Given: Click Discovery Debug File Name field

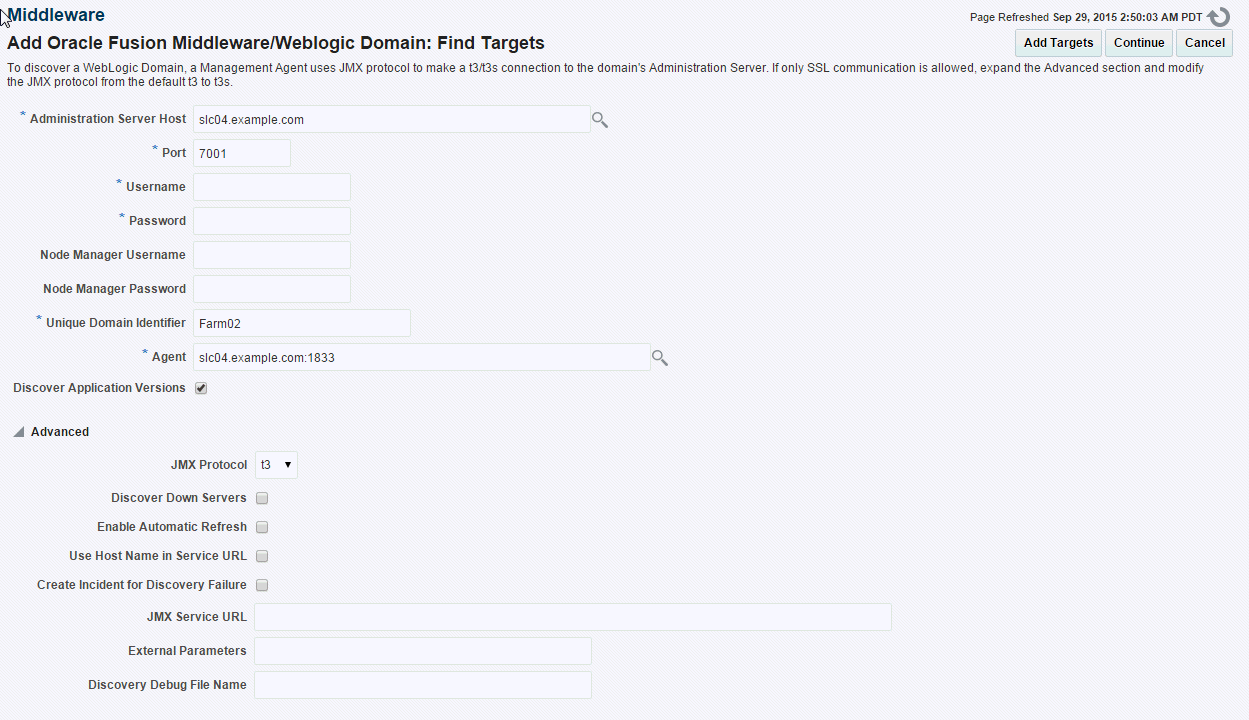Looking at the screenshot, I should (423, 685).
